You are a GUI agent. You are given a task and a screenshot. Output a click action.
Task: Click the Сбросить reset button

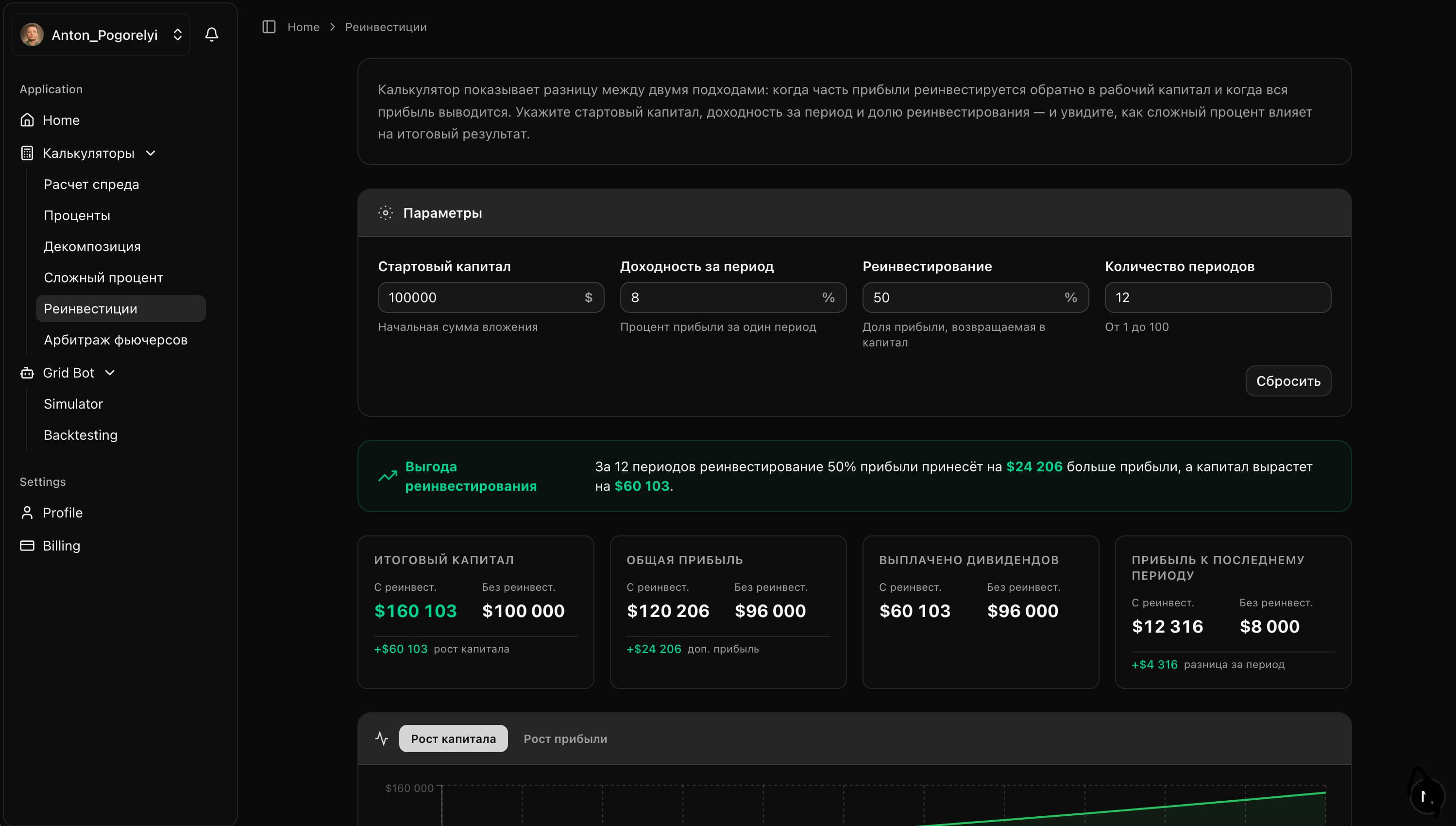coord(1288,381)
